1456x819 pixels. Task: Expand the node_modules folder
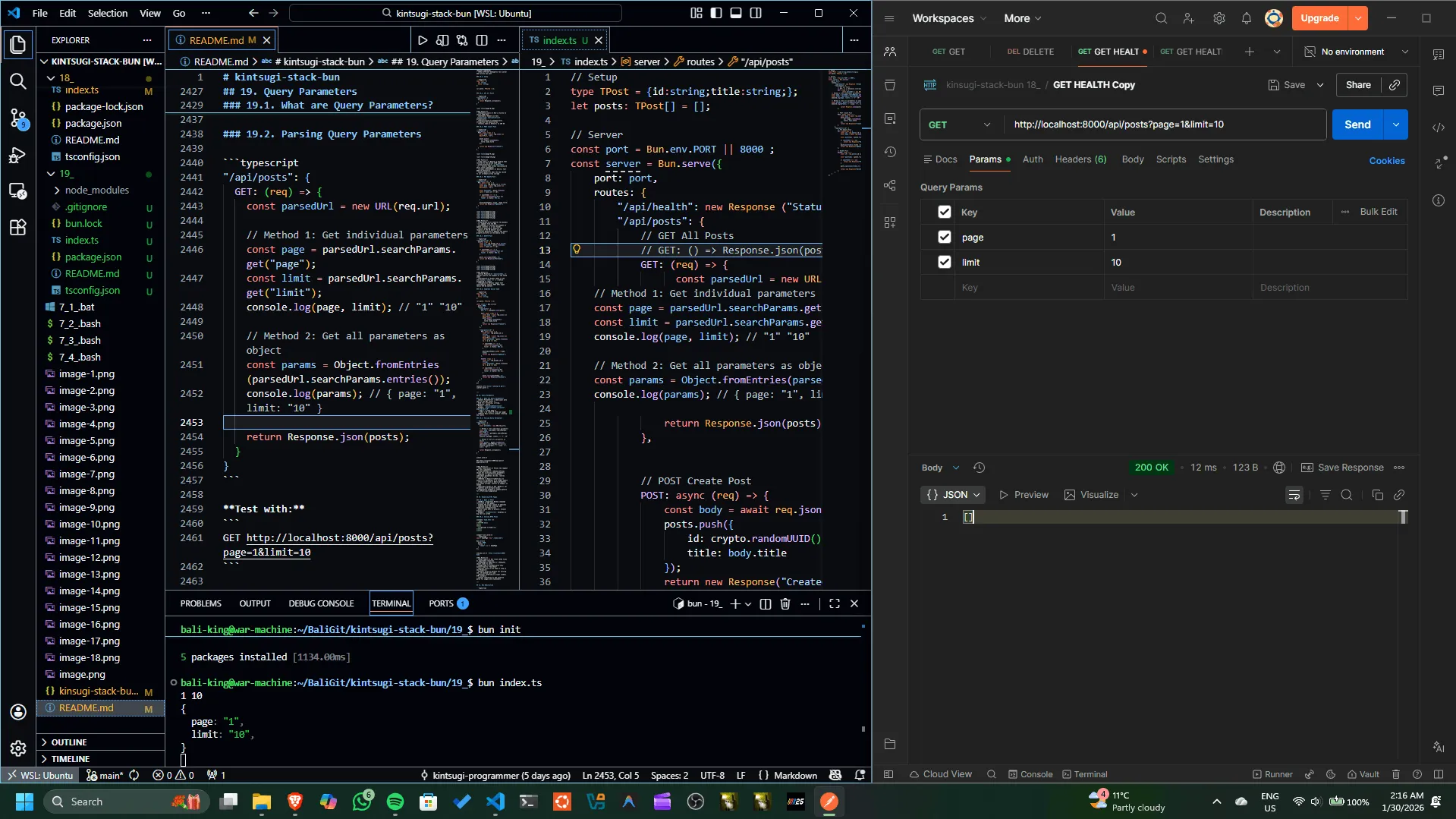[x=96, y=190]
